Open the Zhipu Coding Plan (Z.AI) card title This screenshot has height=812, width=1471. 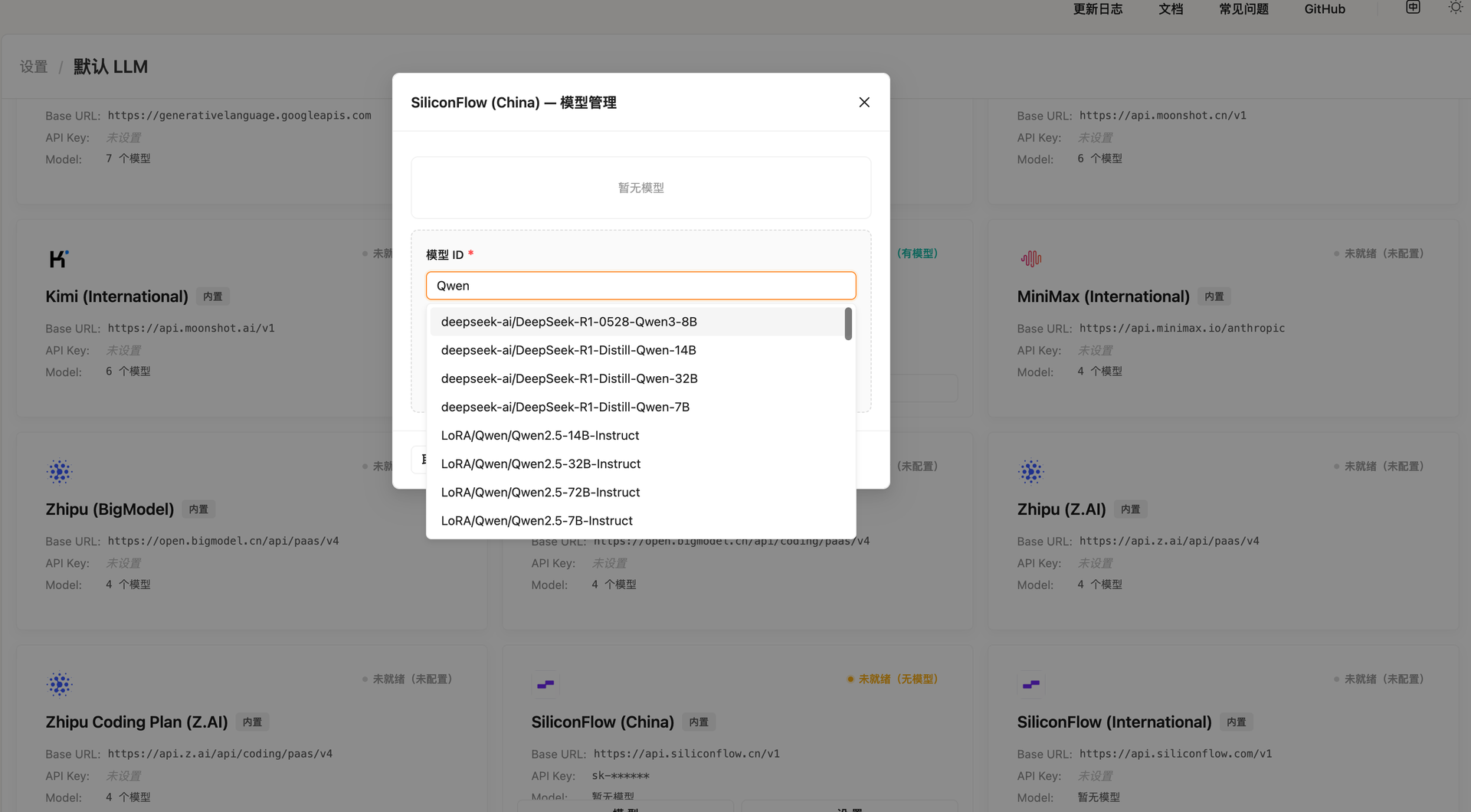click(x=136, y=722)
